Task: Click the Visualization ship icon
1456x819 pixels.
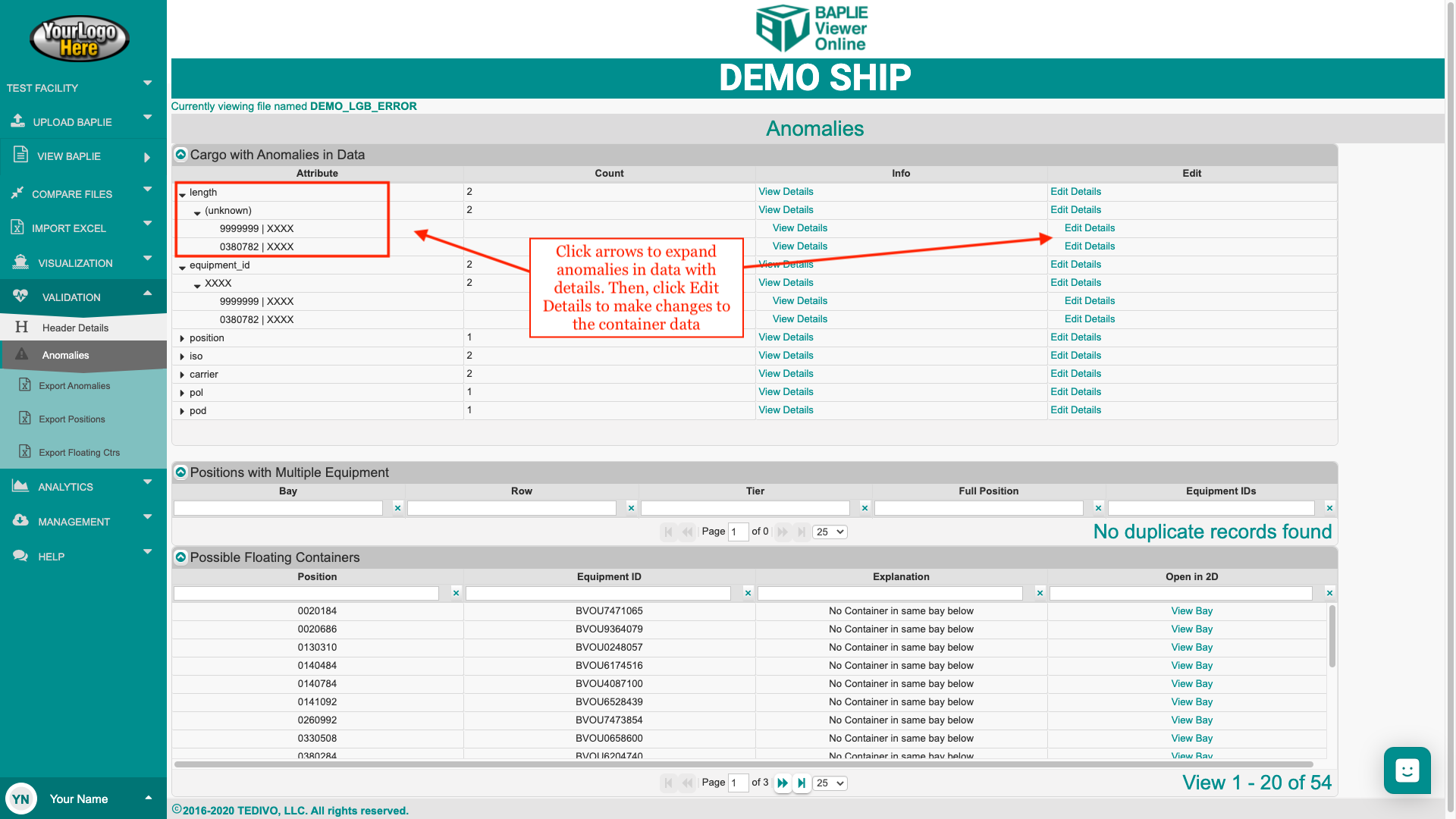Action: pos(20,262)
